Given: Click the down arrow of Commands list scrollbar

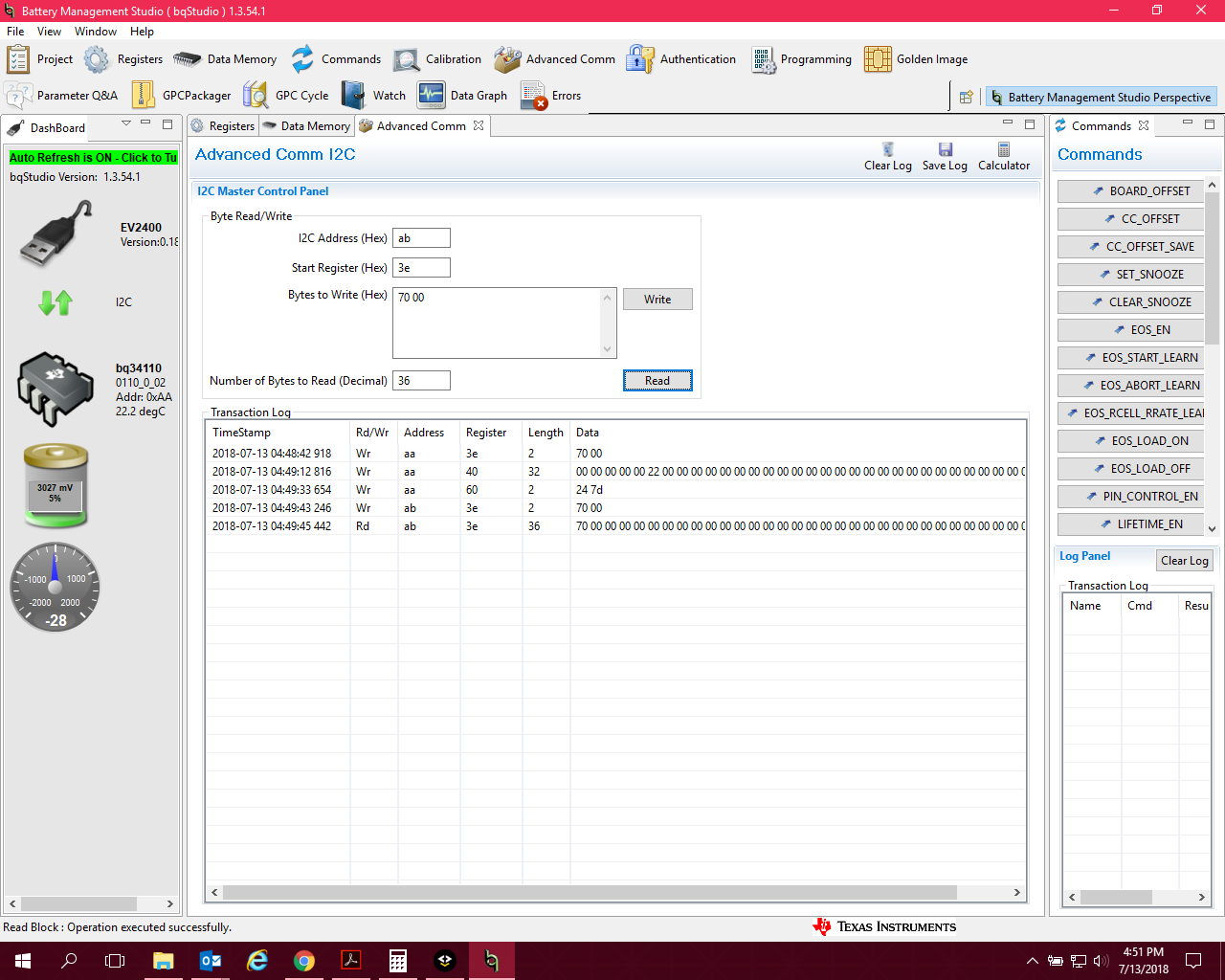Looking at the screenshot, I should click(1212, 528).
